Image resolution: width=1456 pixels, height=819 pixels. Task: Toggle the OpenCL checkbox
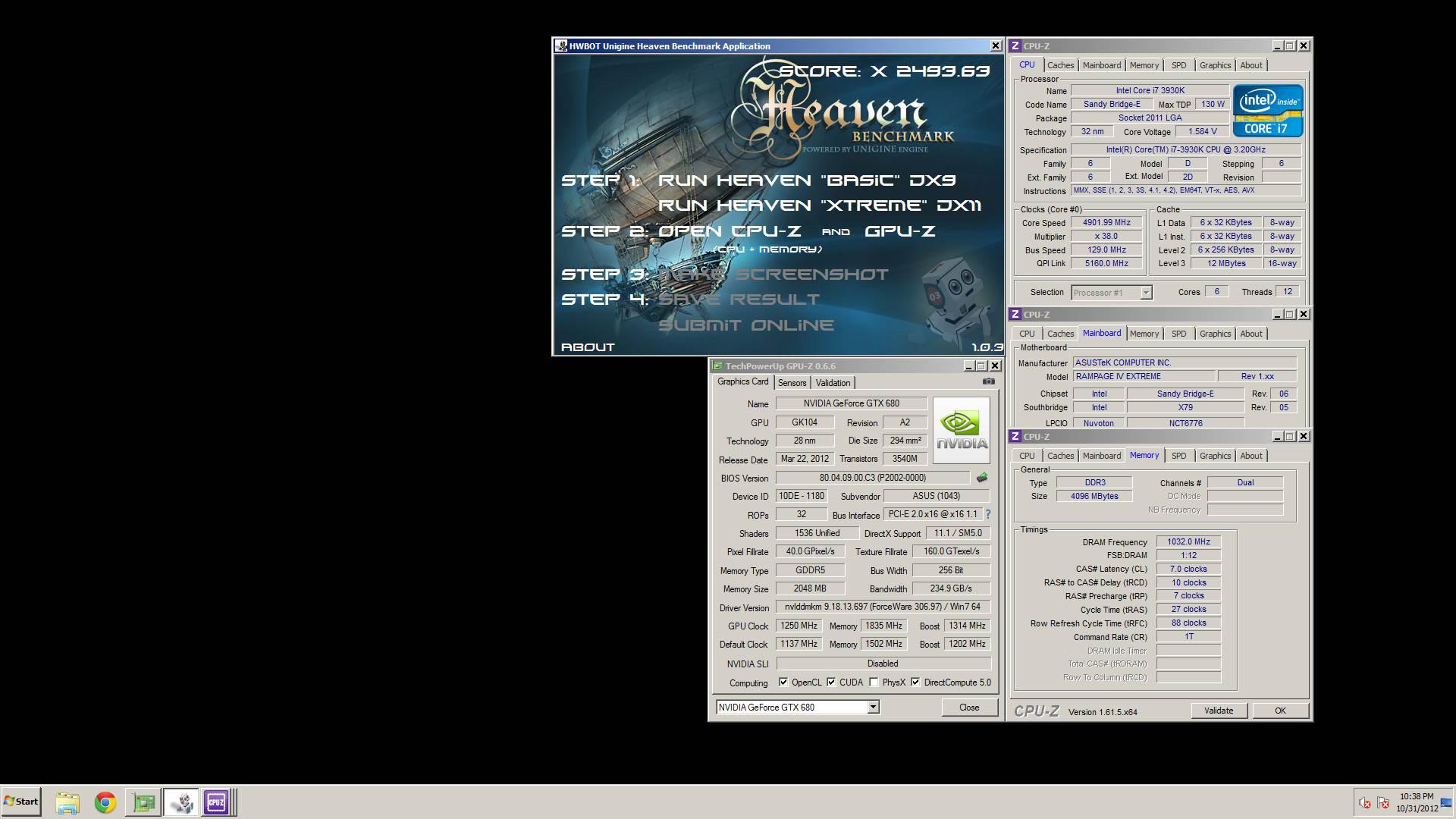pos(783,682)
